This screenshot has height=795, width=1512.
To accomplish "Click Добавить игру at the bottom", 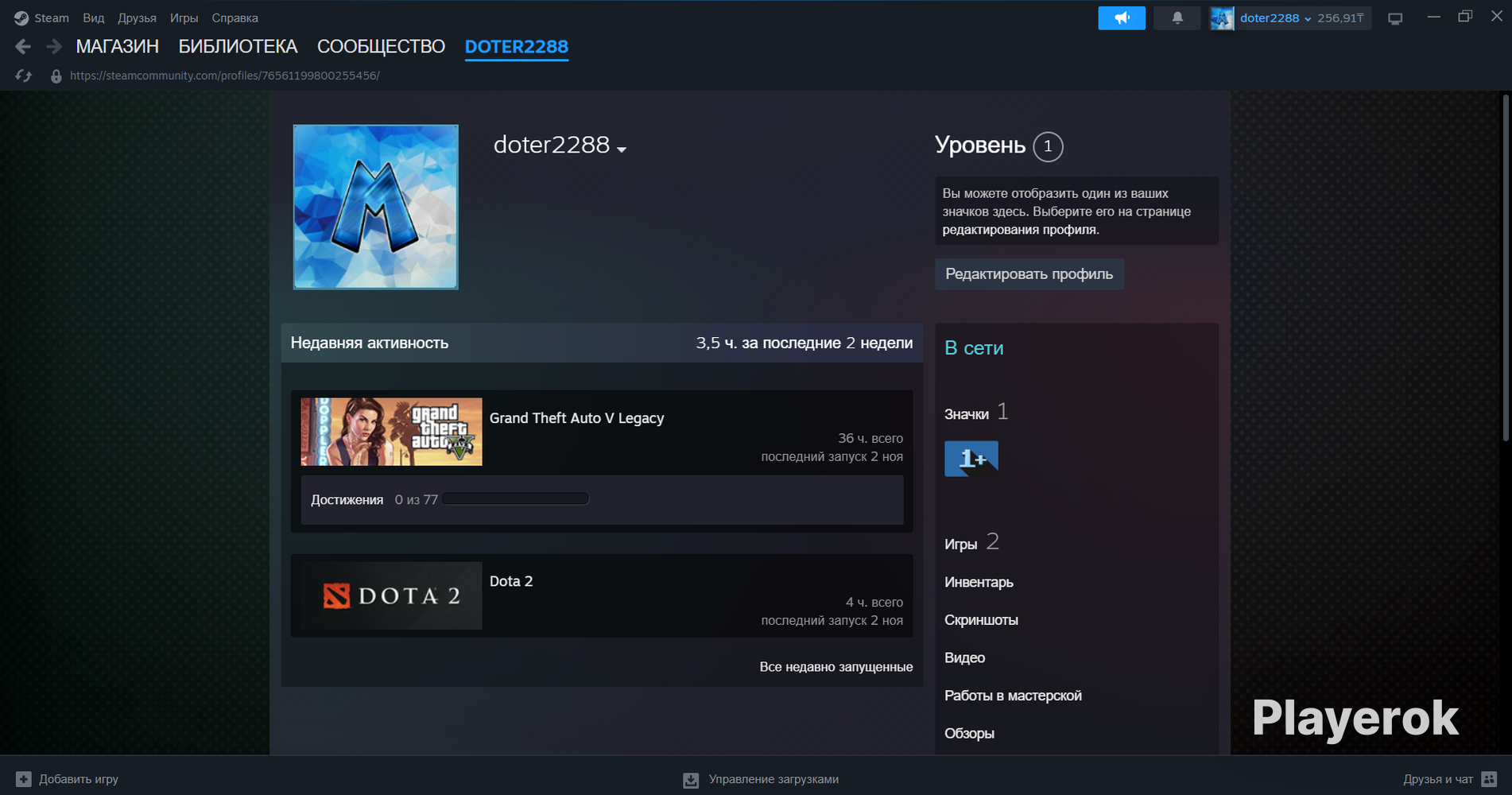I will pos(79,779).
